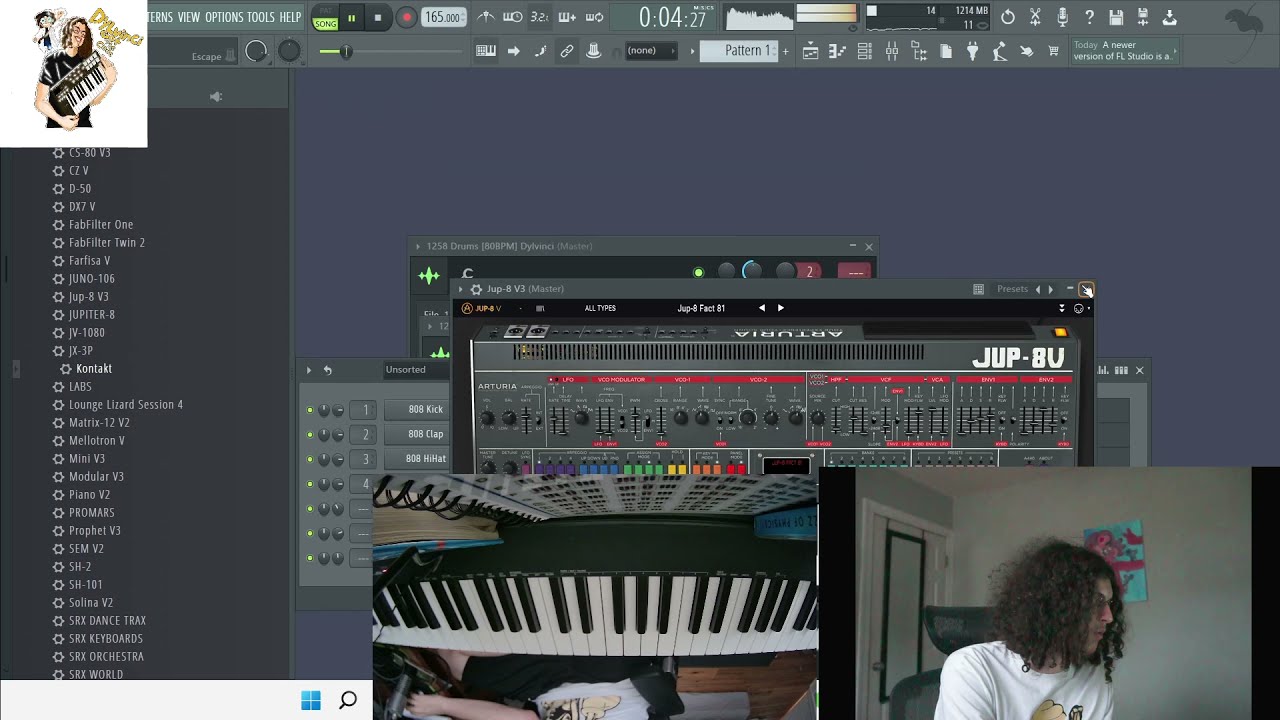This screenshot has height=720, width=1280.
Task: Toggle the green enable LED in Drums plugin window
Action: pyautogui.click(x=698, y=272)
